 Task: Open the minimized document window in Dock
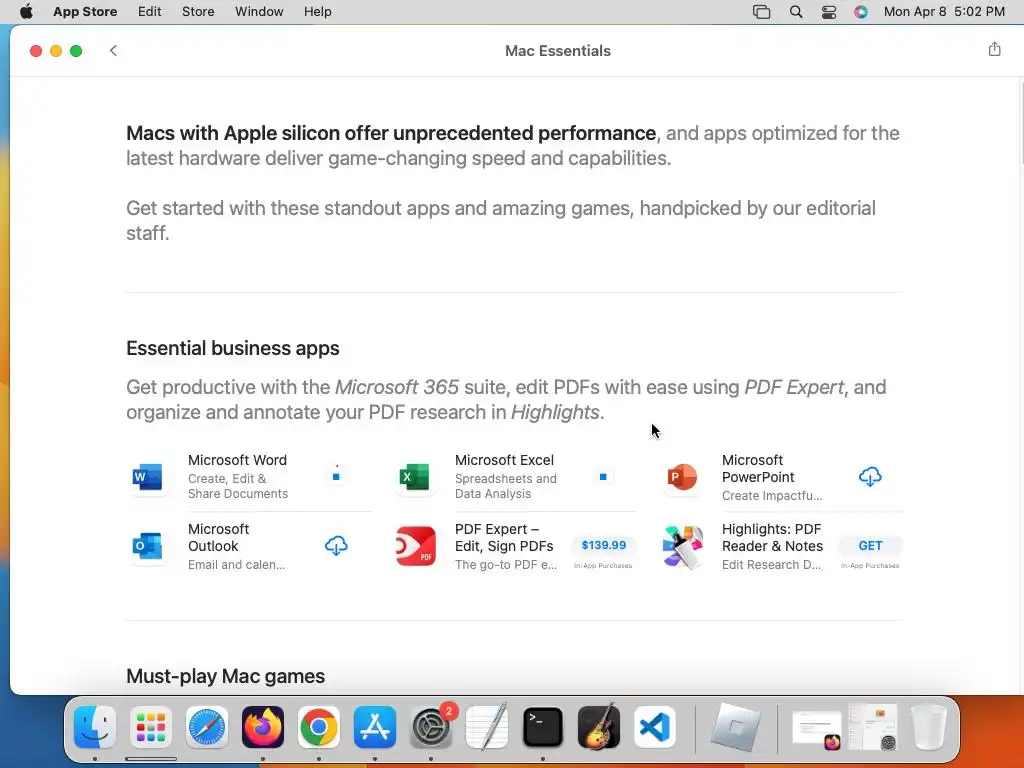point(816,728)
